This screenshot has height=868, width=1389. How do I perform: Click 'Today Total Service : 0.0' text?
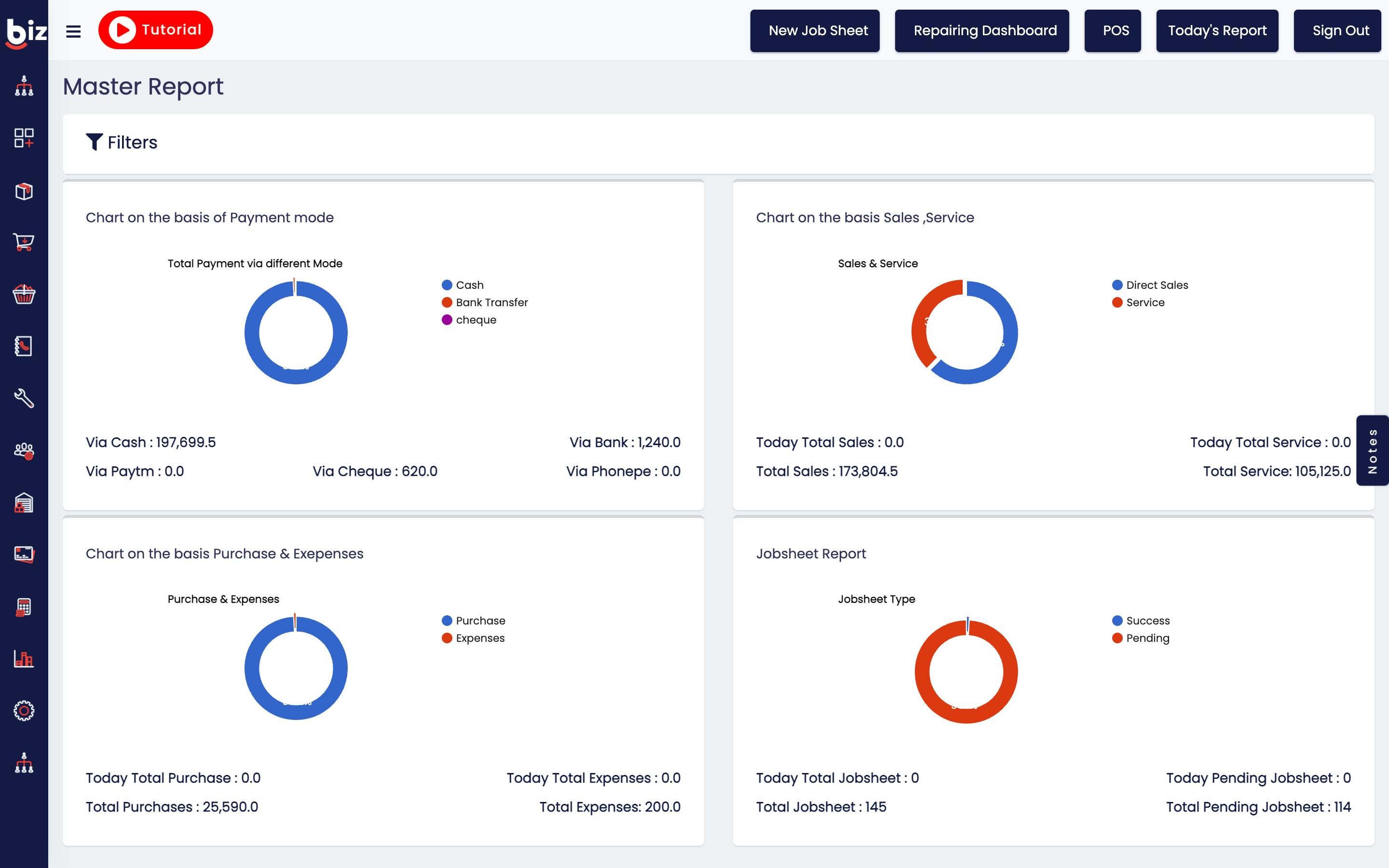(1270, 442)
